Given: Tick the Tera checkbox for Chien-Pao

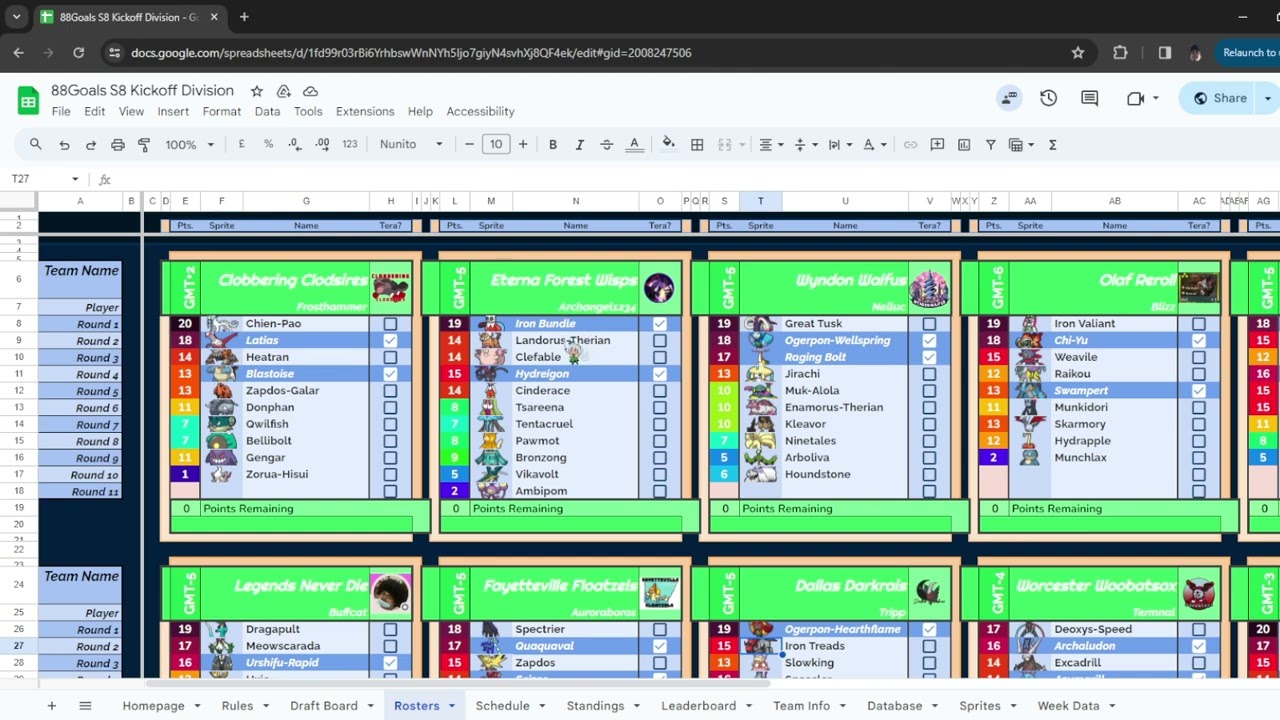Looking at the screenshot, I should tap(390, 324).
